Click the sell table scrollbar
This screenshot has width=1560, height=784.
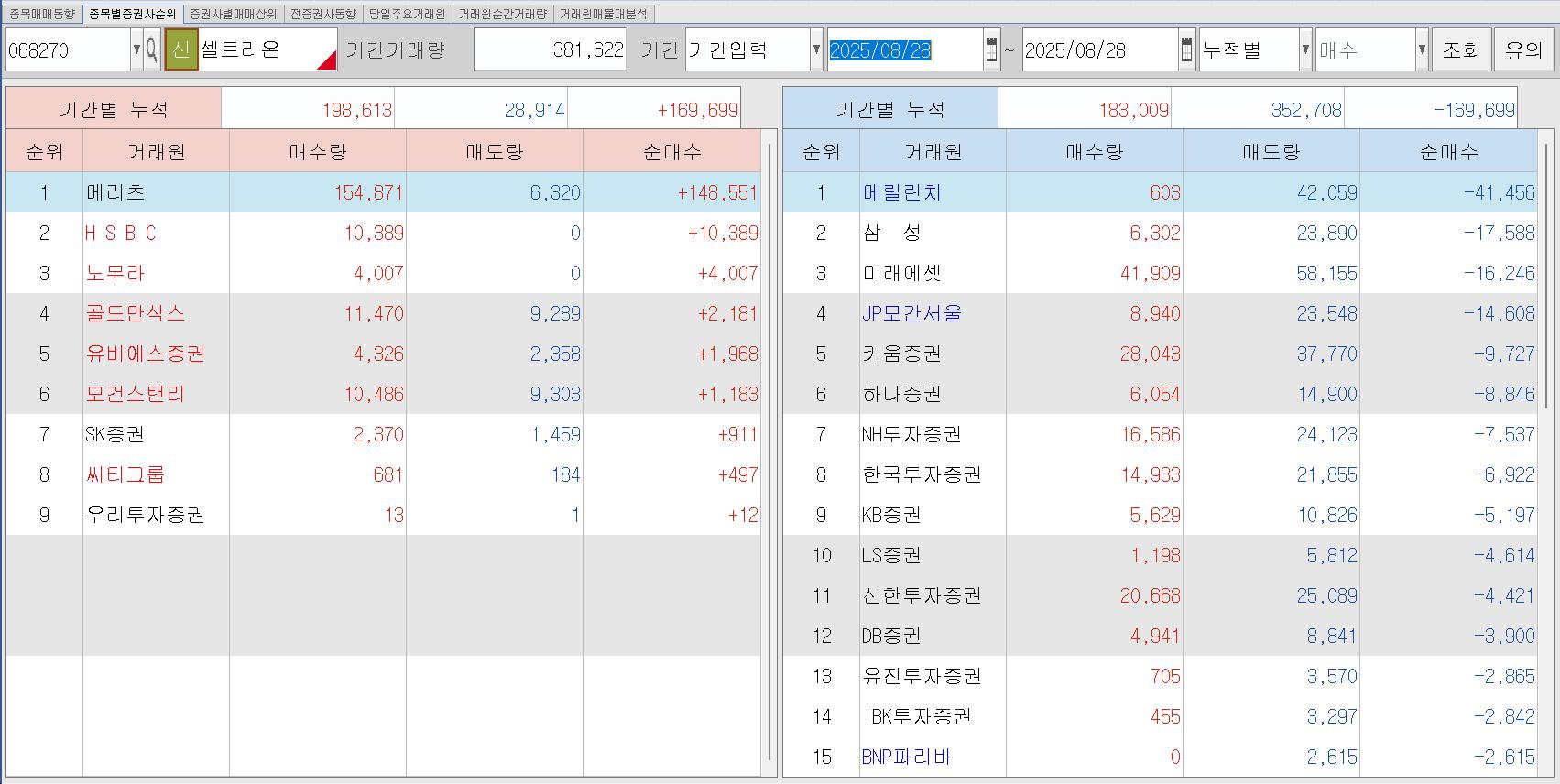[1548, 275]
